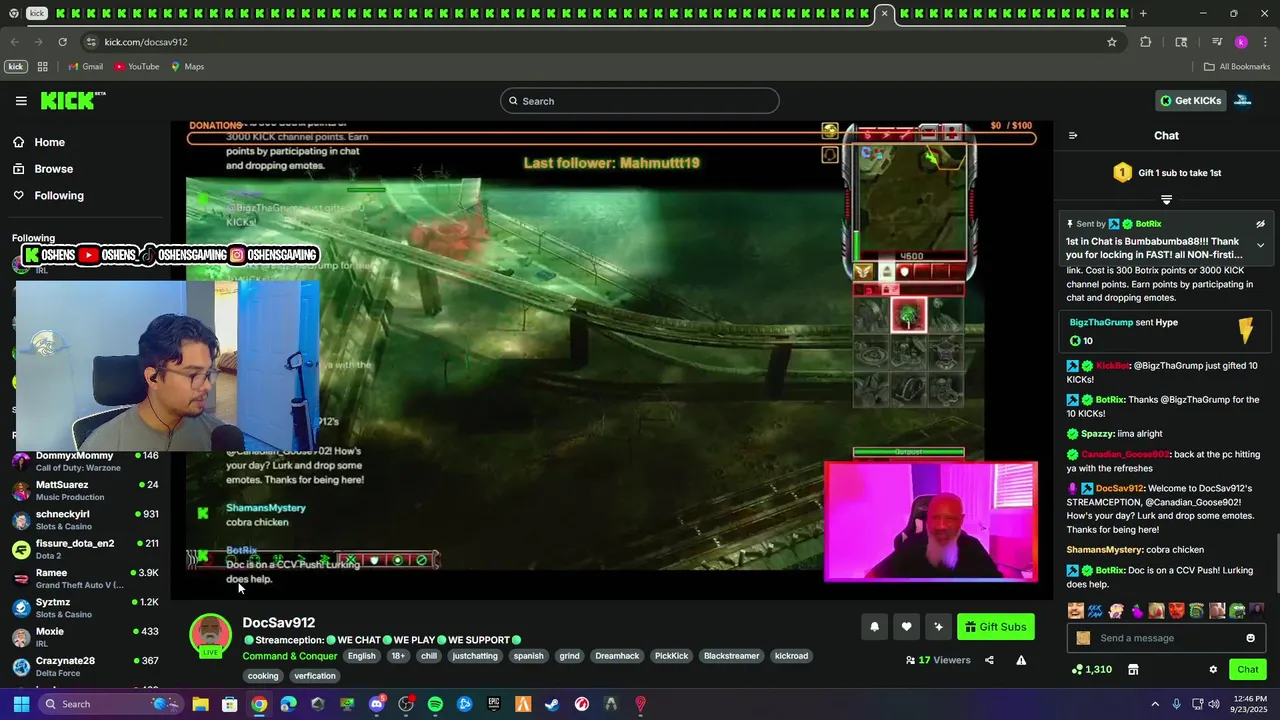
Task: Click the eggplant quick emote
Action: [x=1136, y=610]
